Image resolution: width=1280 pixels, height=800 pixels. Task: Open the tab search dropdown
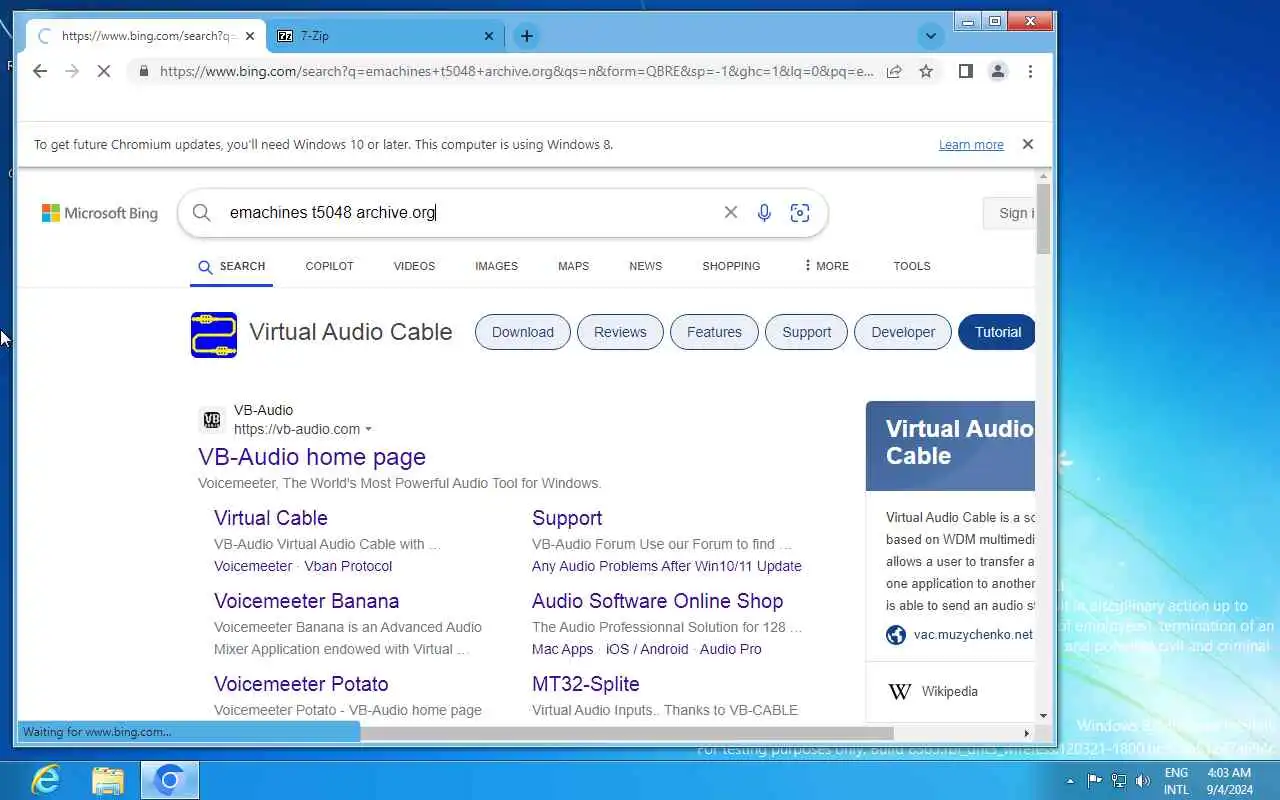click(x=930, y=36)
